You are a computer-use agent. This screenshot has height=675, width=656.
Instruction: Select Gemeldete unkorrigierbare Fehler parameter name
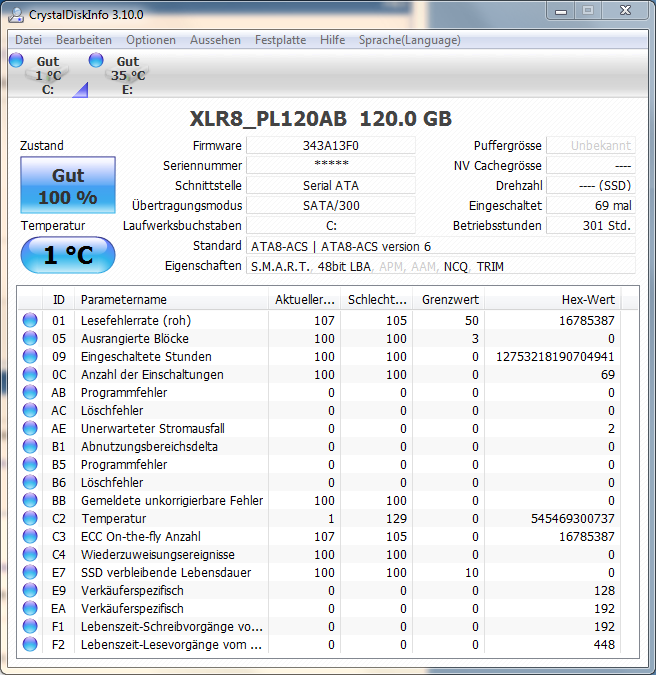coord(172,501)
